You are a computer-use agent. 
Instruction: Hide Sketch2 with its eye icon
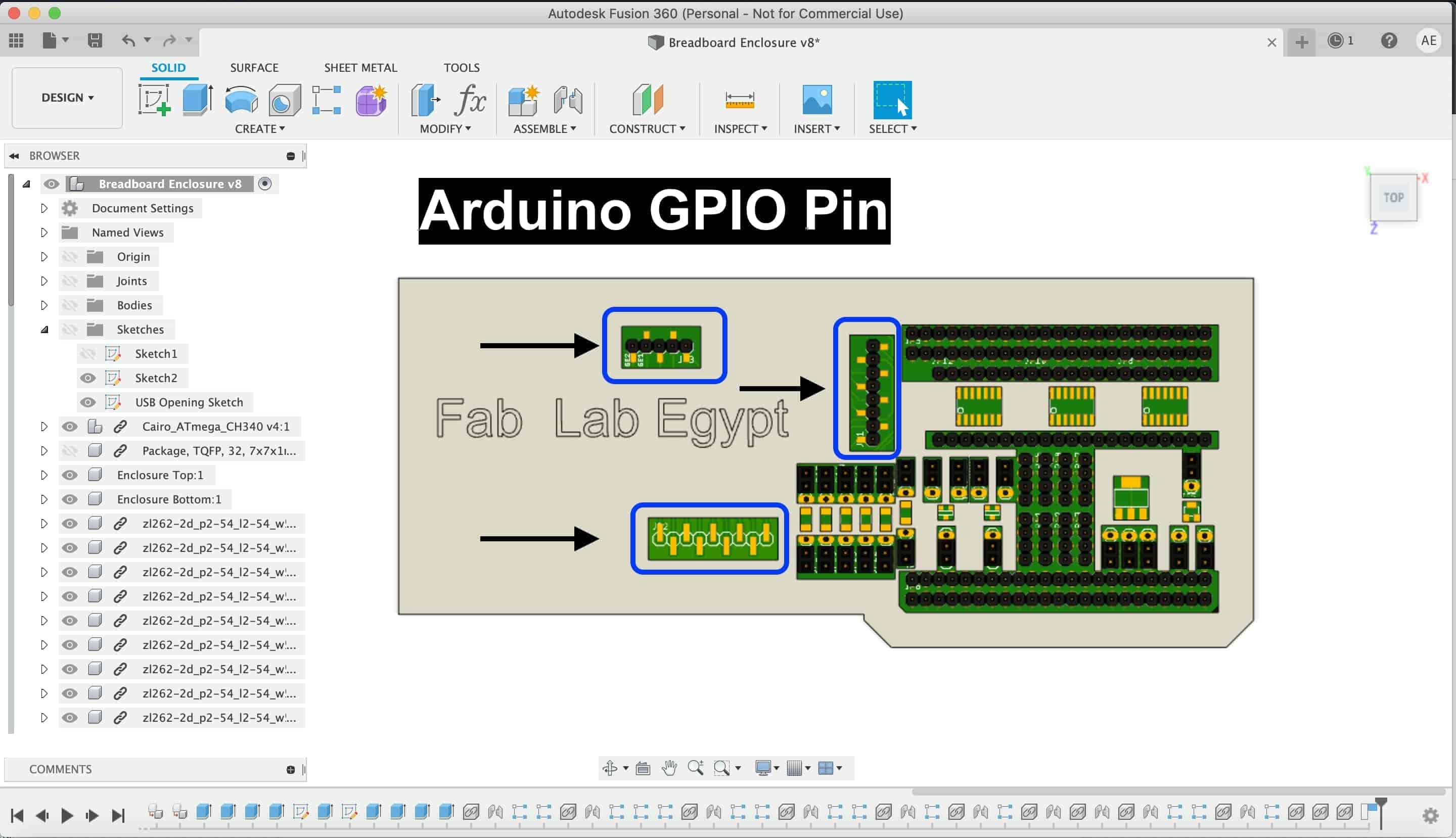(x=87, y=378)
